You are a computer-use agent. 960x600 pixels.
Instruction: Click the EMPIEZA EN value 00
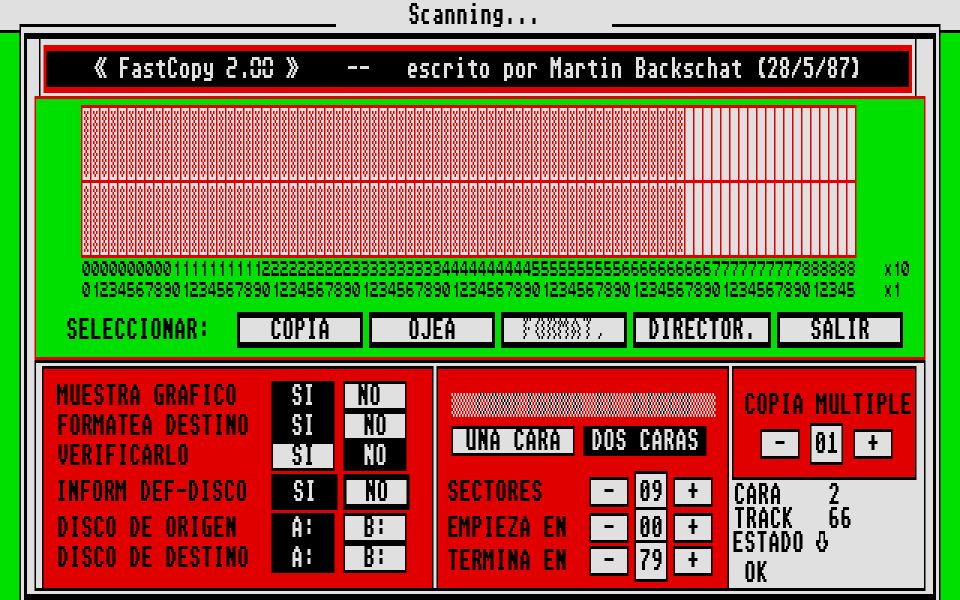tap(651, 527)
